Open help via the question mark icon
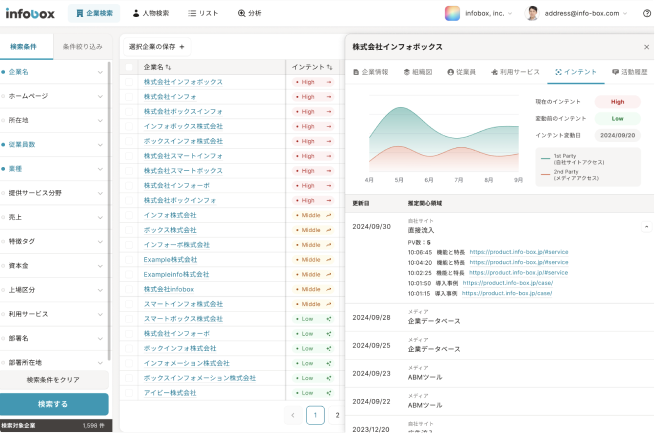Image resolution: width=655 pixels, height=433 pixels. click(646, 13)
